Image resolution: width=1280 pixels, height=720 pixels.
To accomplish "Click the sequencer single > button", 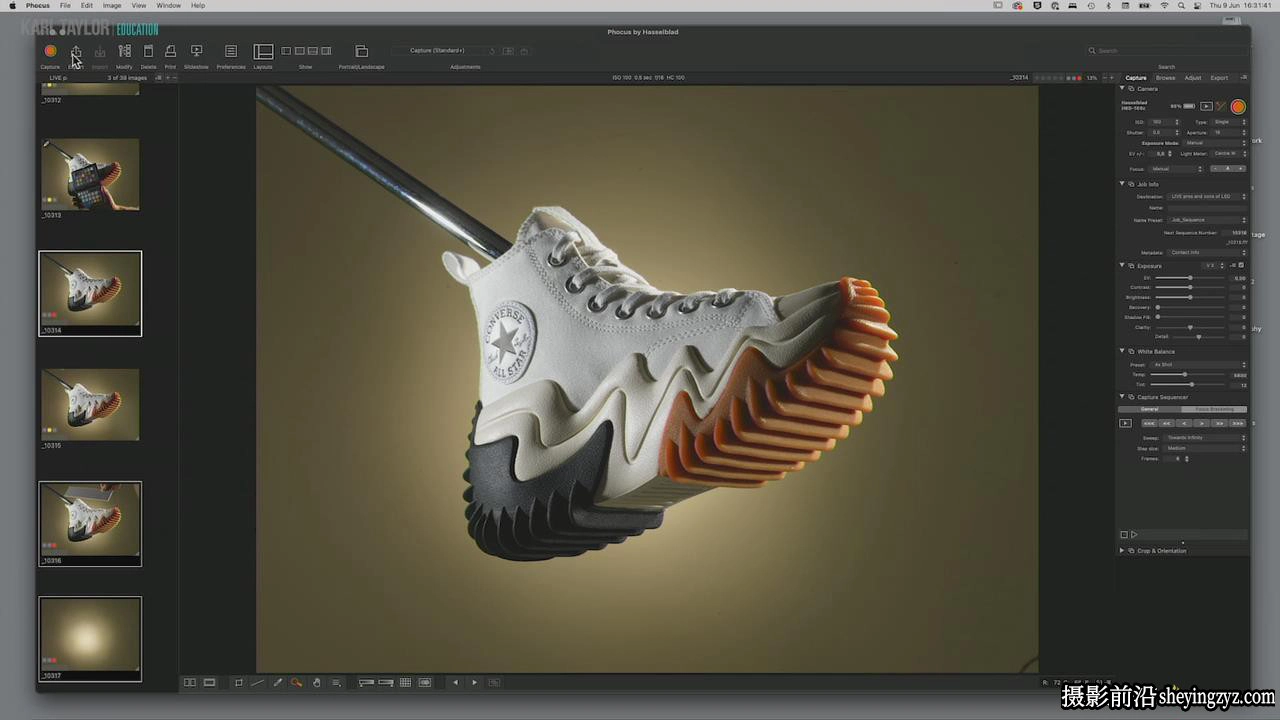I will point(1202,423).
